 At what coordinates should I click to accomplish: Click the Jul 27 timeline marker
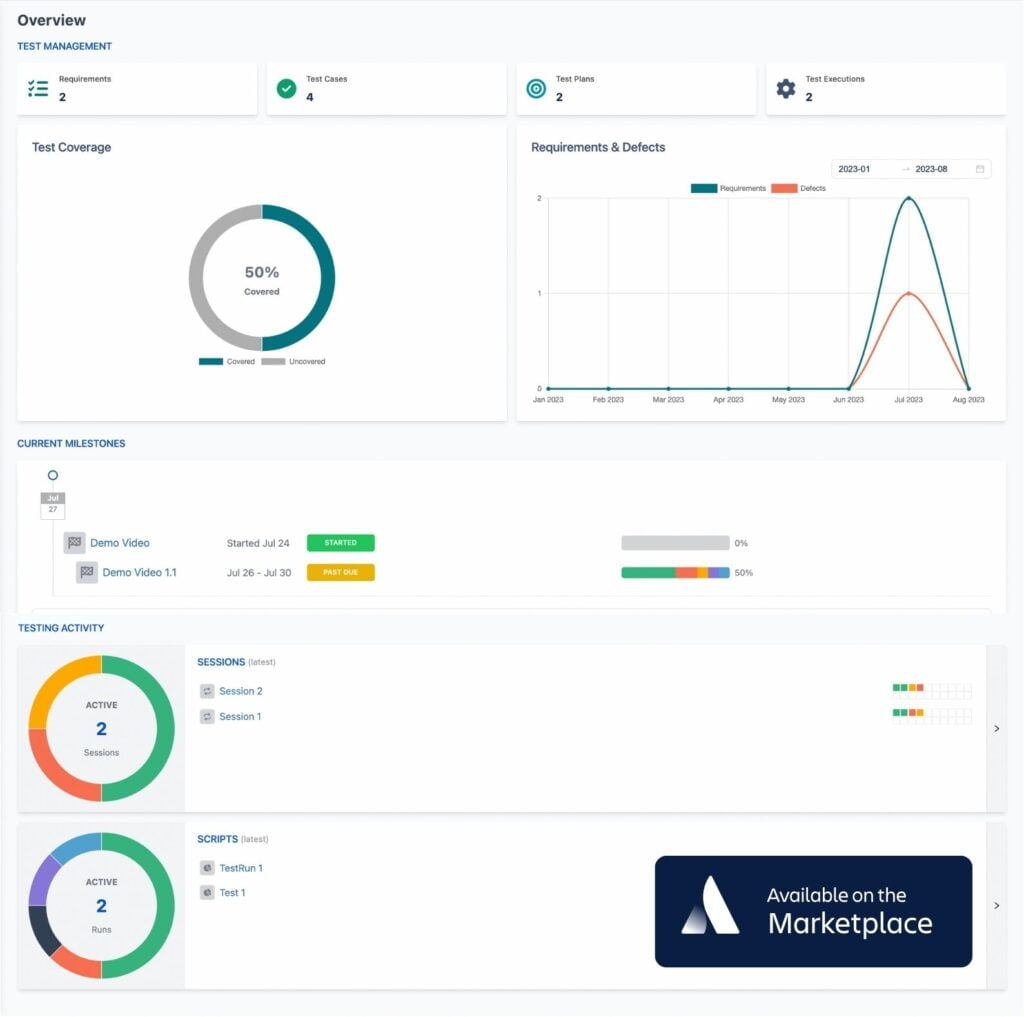[52, 503]
